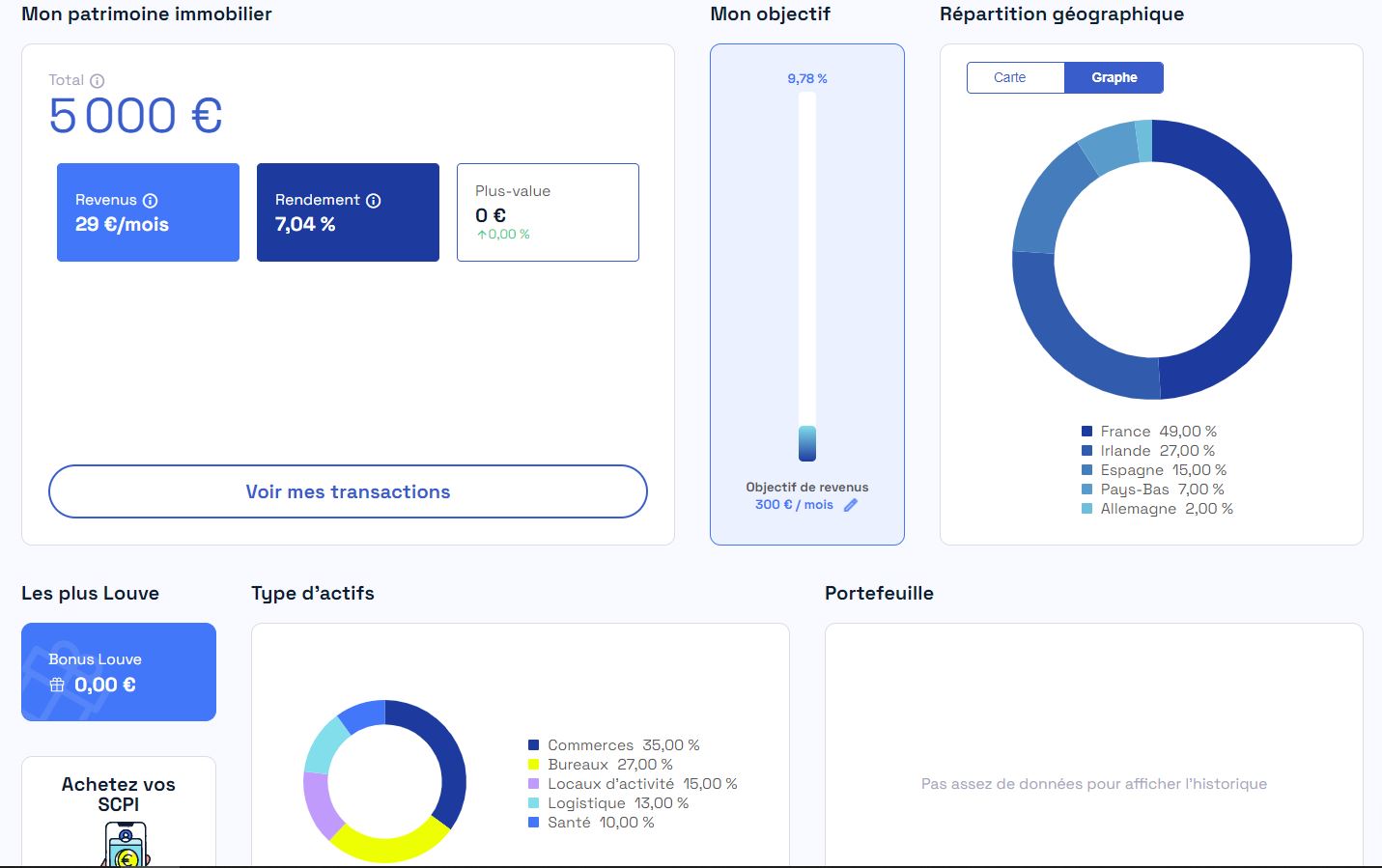1382x868 pixels.
Task: Click the Revenus 29 €/mois card
Action: [x=148, y=212]
